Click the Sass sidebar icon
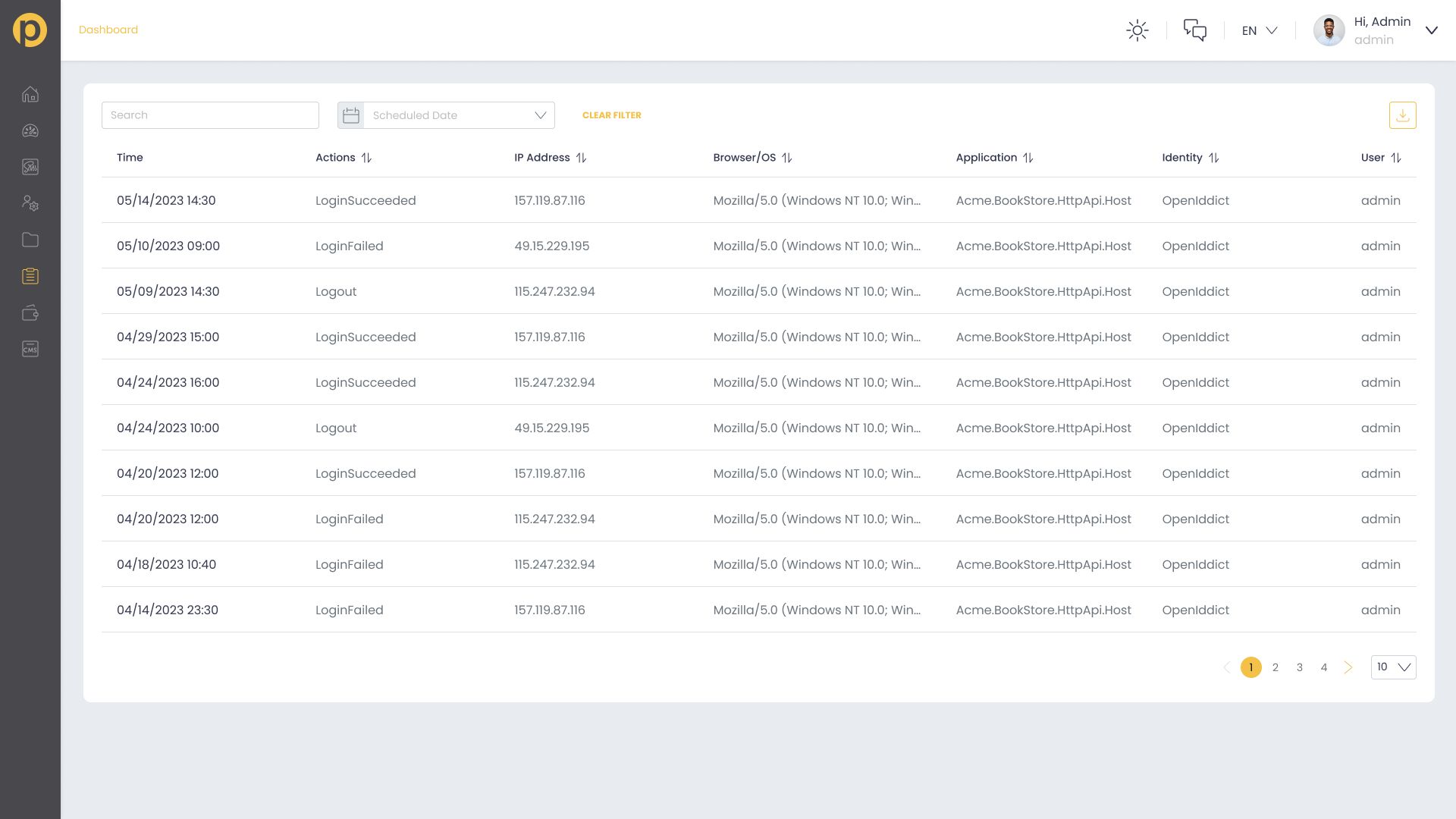The height and width of the screenshot is (819, 1456). tap(30, 167)
